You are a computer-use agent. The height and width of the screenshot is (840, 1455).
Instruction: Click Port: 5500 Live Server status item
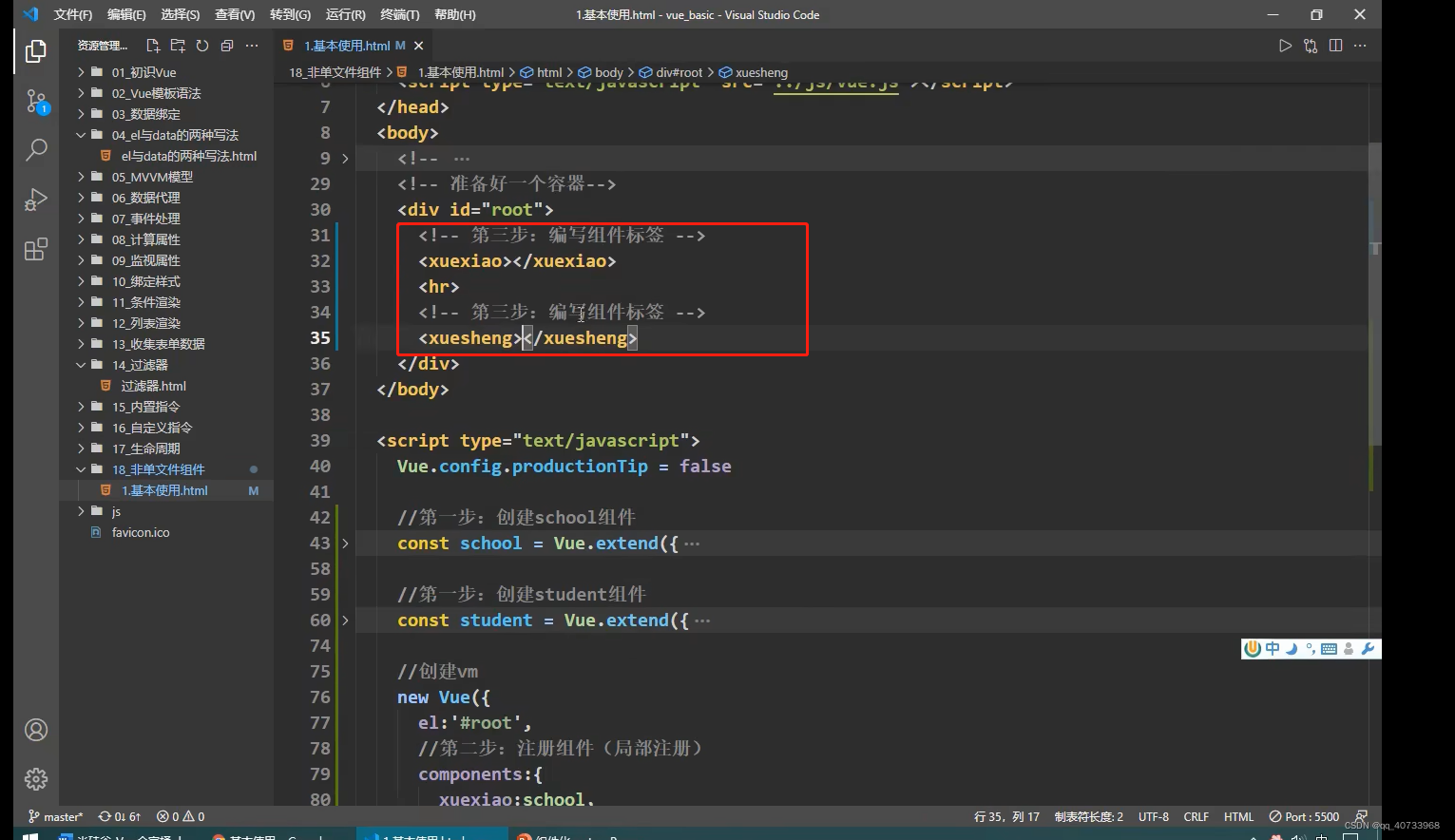[x=1304, y=816]
